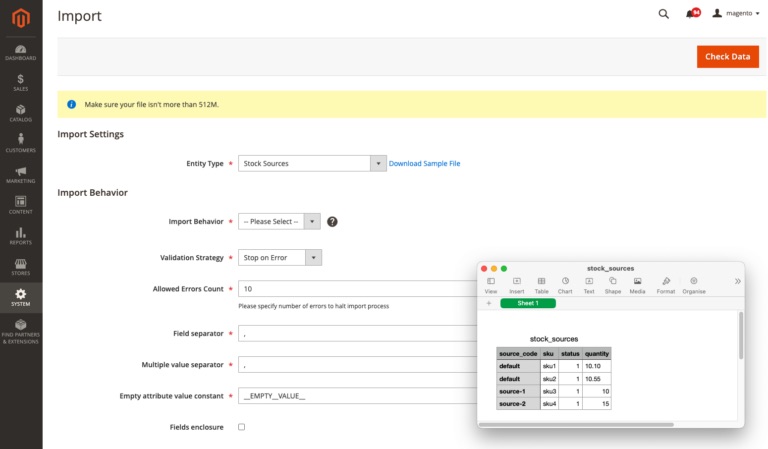Click the Allowed Errors Count field

point(357,288)
